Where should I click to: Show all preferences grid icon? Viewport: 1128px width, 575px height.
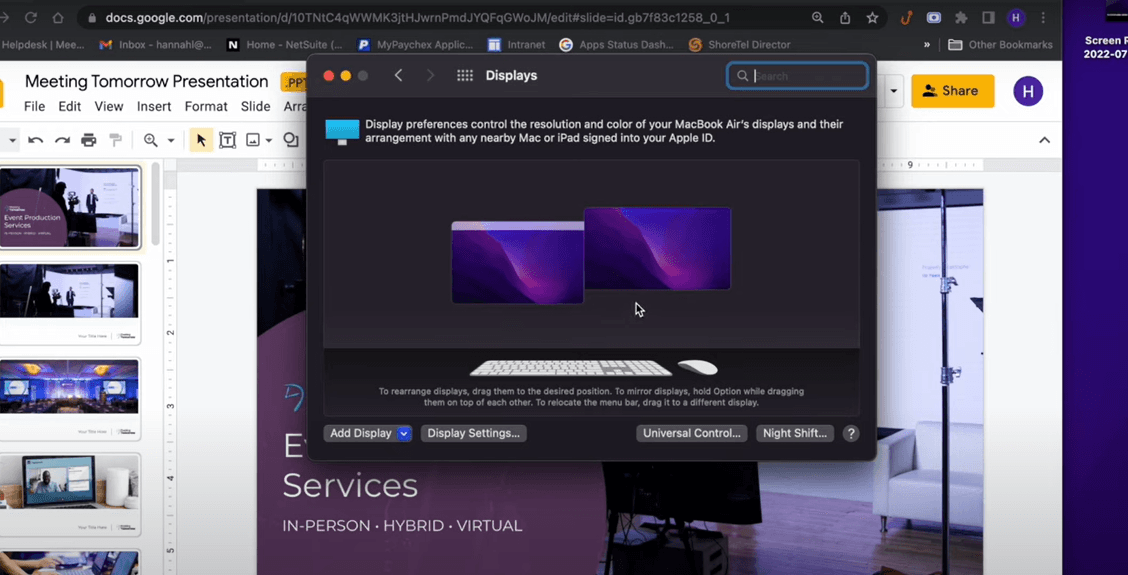click(465, 76)
